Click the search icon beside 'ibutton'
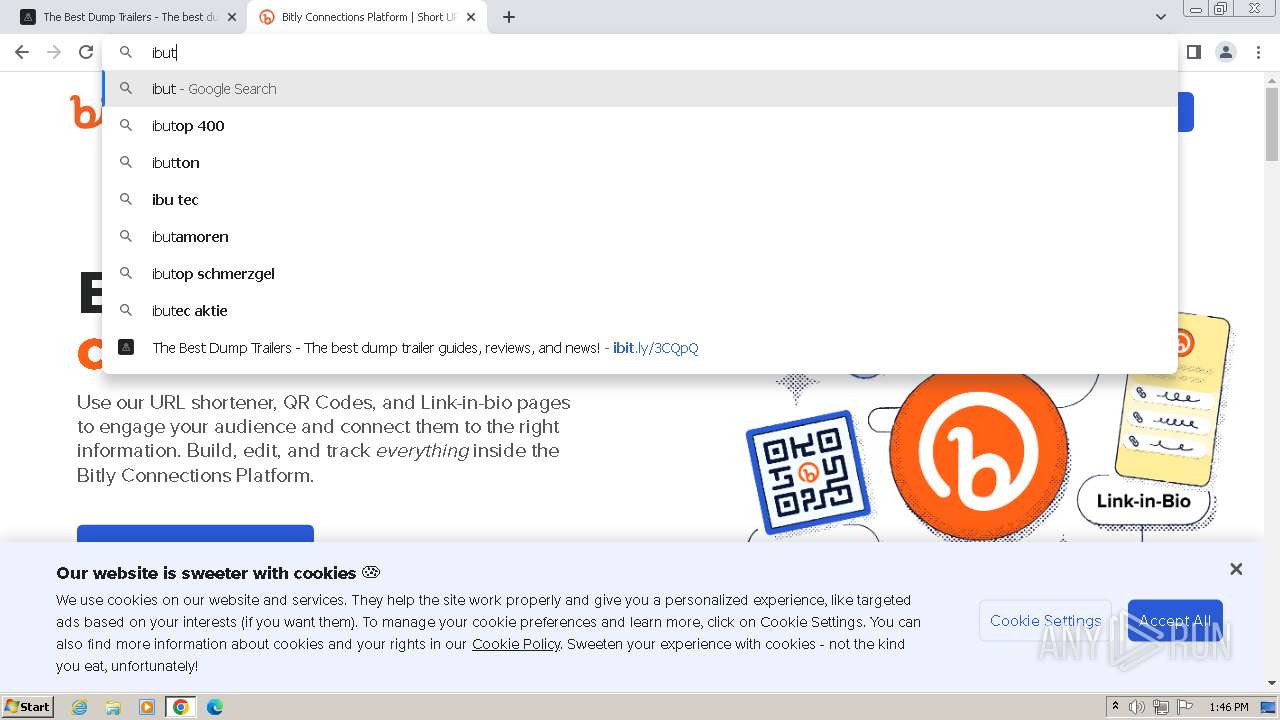Screen dimensions: 1280x720 (x=126, y=162)
